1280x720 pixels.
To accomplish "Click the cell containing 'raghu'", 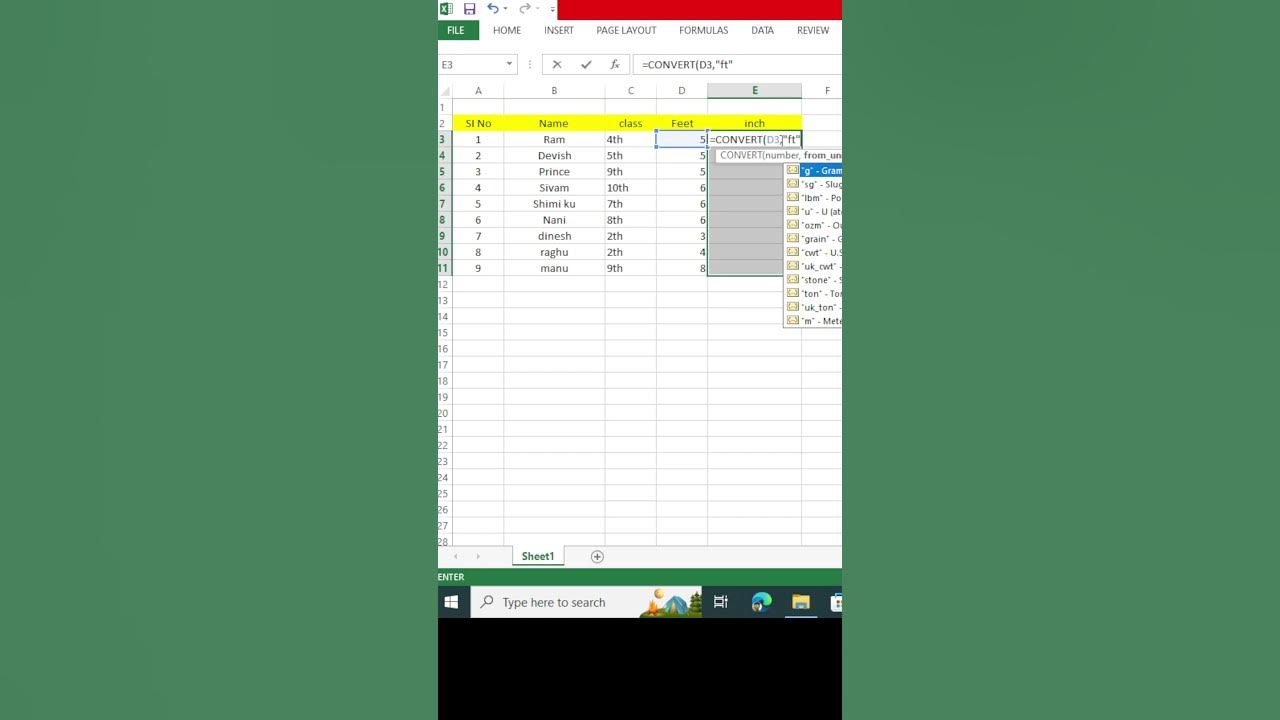I will (x=554, y=252).
